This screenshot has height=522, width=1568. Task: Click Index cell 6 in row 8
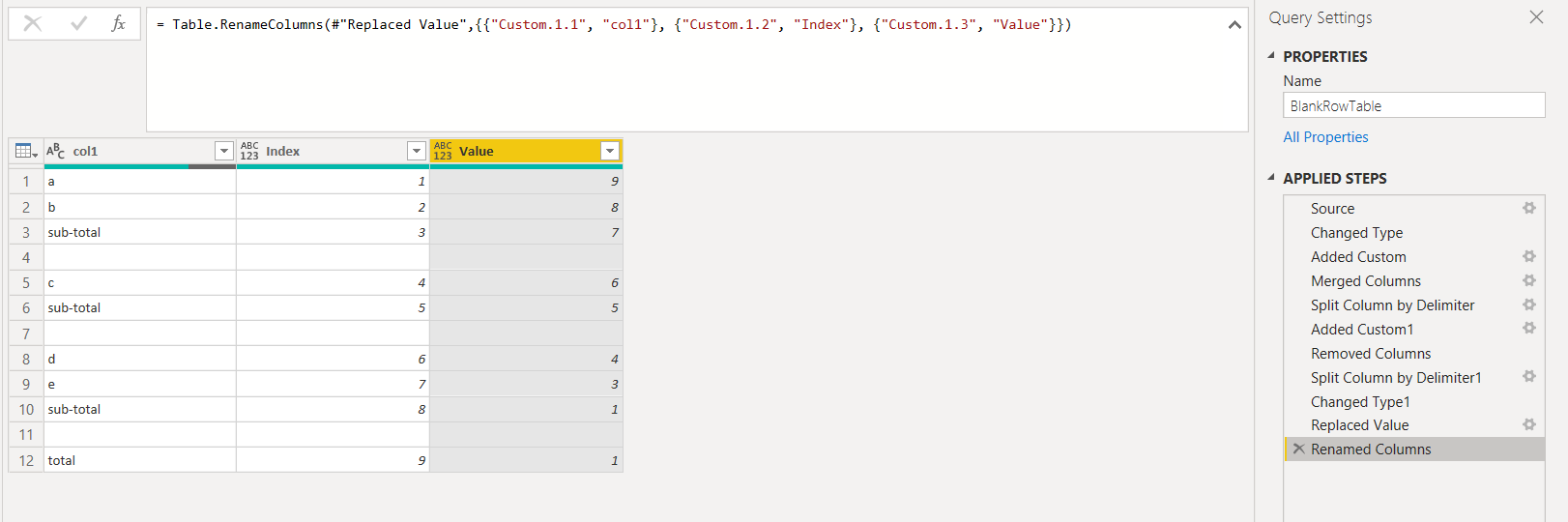[334, 359]
